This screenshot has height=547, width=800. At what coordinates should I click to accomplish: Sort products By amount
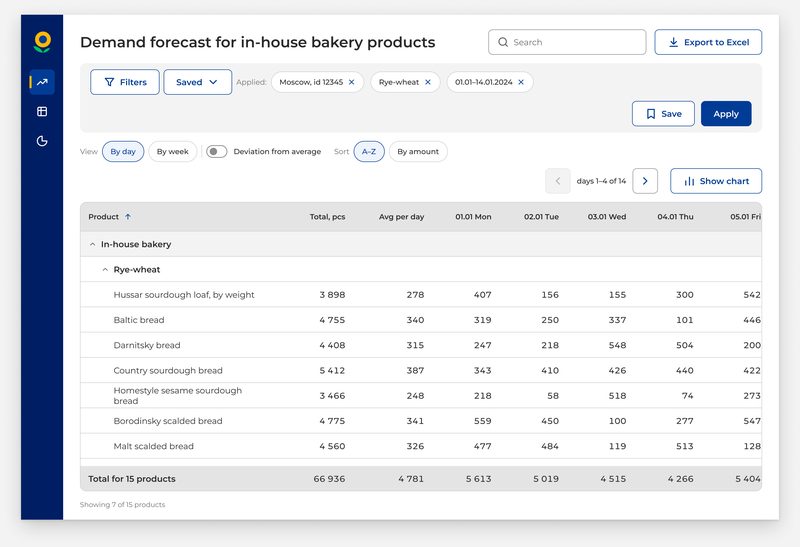click(x=418, y=152)
